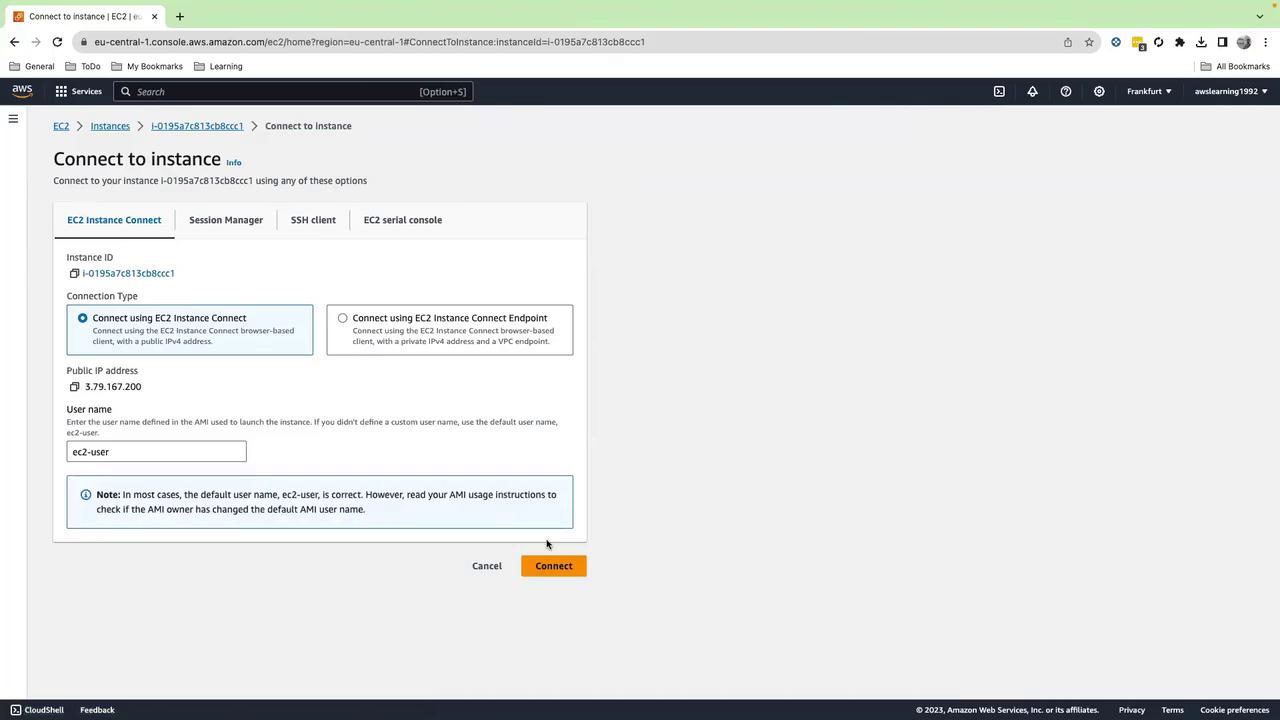Select EC2 Instance Connect Endpoint radio option
1280x720 pixels.
coord(343,318)
